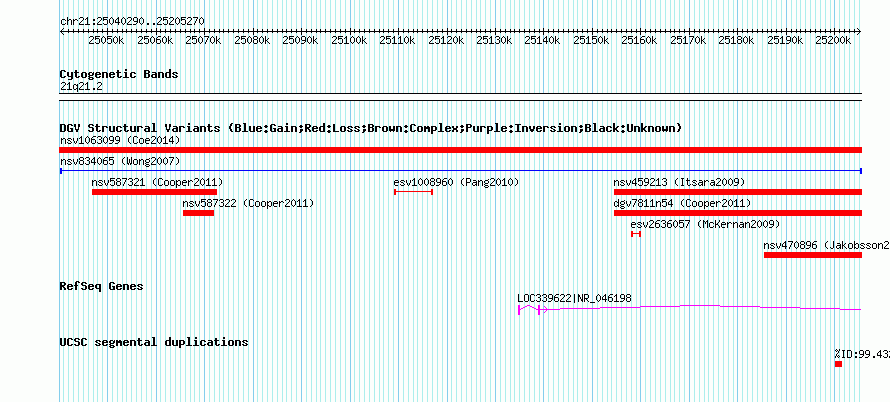Screen dimensions: 890x402
Task: Click the 25110k ruler position
Action: (x=397, y=40)
